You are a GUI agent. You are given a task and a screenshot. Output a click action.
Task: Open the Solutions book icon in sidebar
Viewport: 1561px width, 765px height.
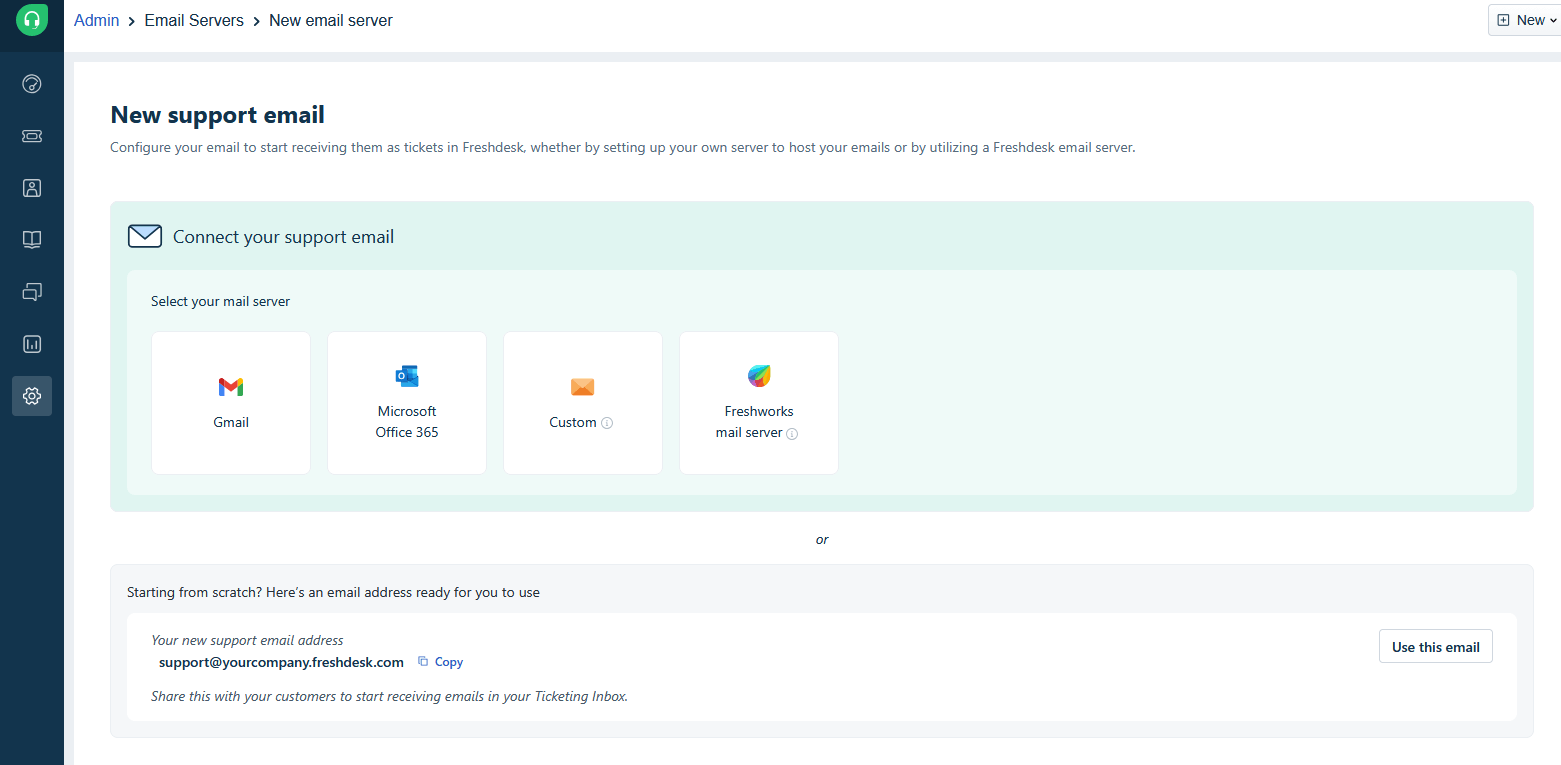coord(32,240)
